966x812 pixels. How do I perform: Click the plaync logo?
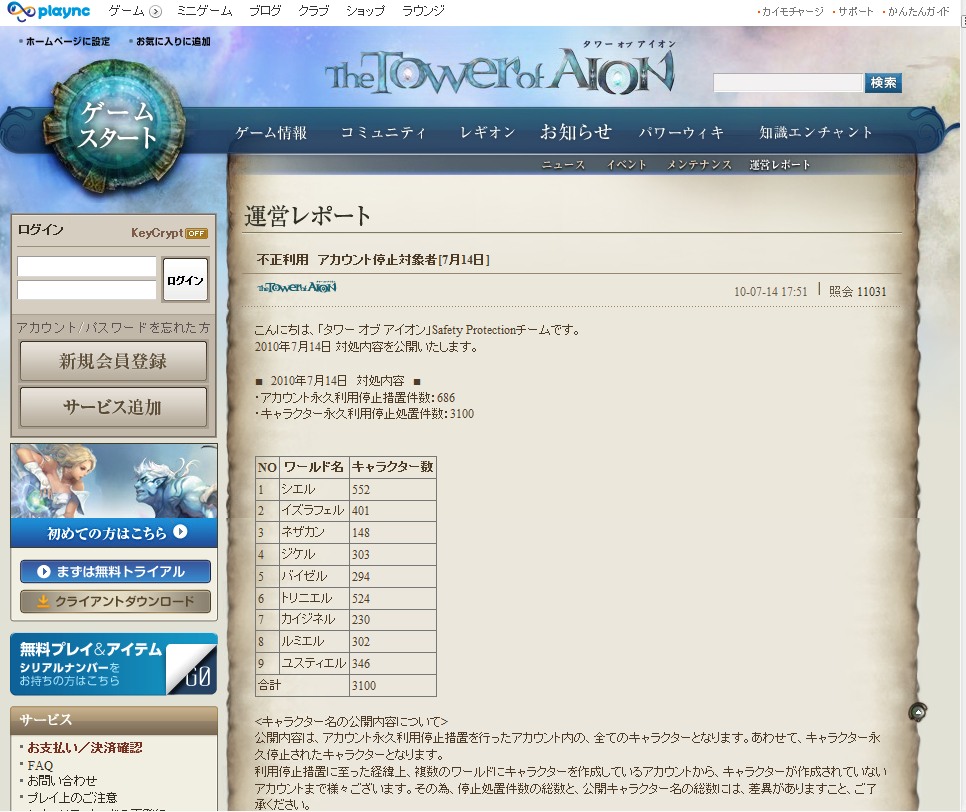click(x=48, y=11)
